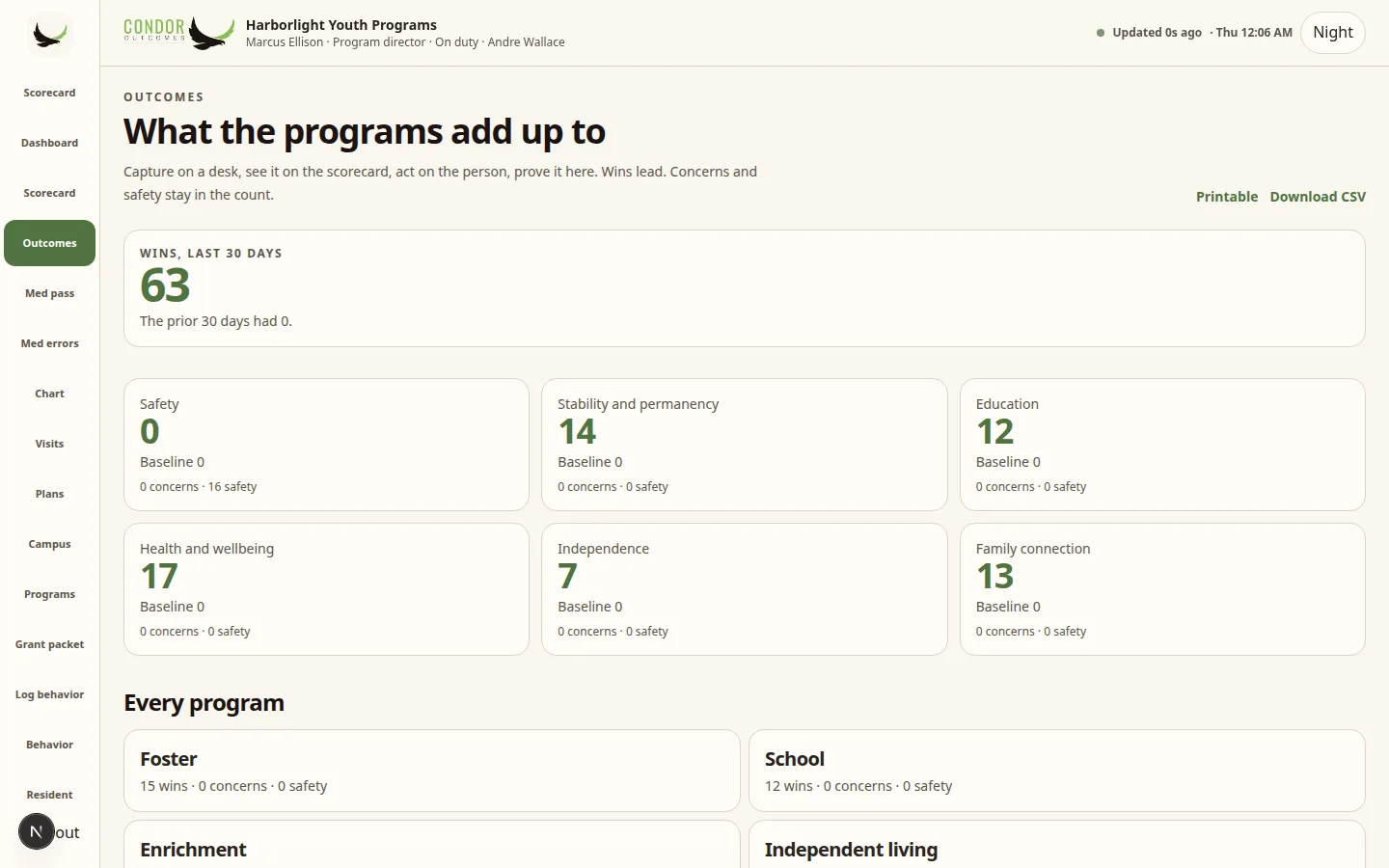The width and height of the screenshot is (1389, 868).
Task: Navigate to Visits in the sidebar
Action: [x=50, y=444]
